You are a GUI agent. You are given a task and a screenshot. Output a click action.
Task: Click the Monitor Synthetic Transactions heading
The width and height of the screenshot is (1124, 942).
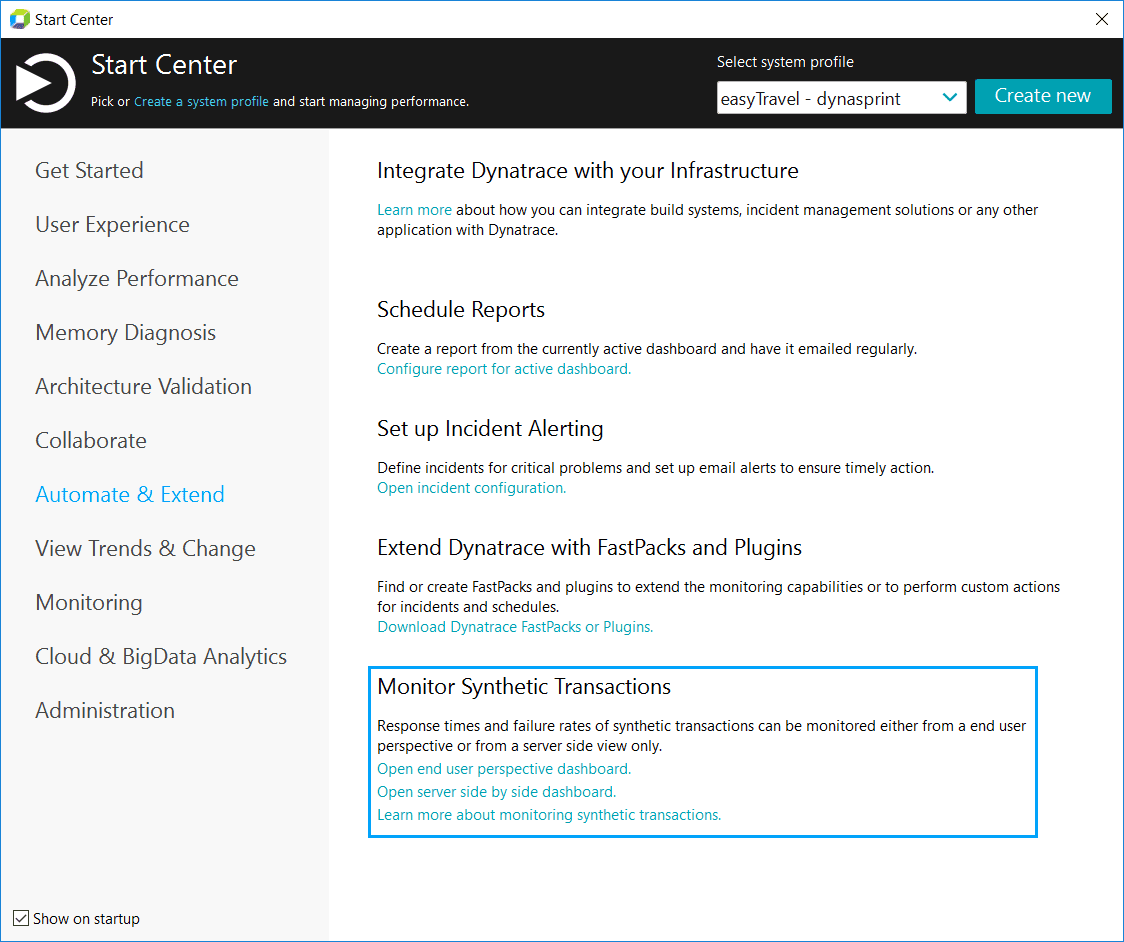pyautogui.click(x=524, y=687)
